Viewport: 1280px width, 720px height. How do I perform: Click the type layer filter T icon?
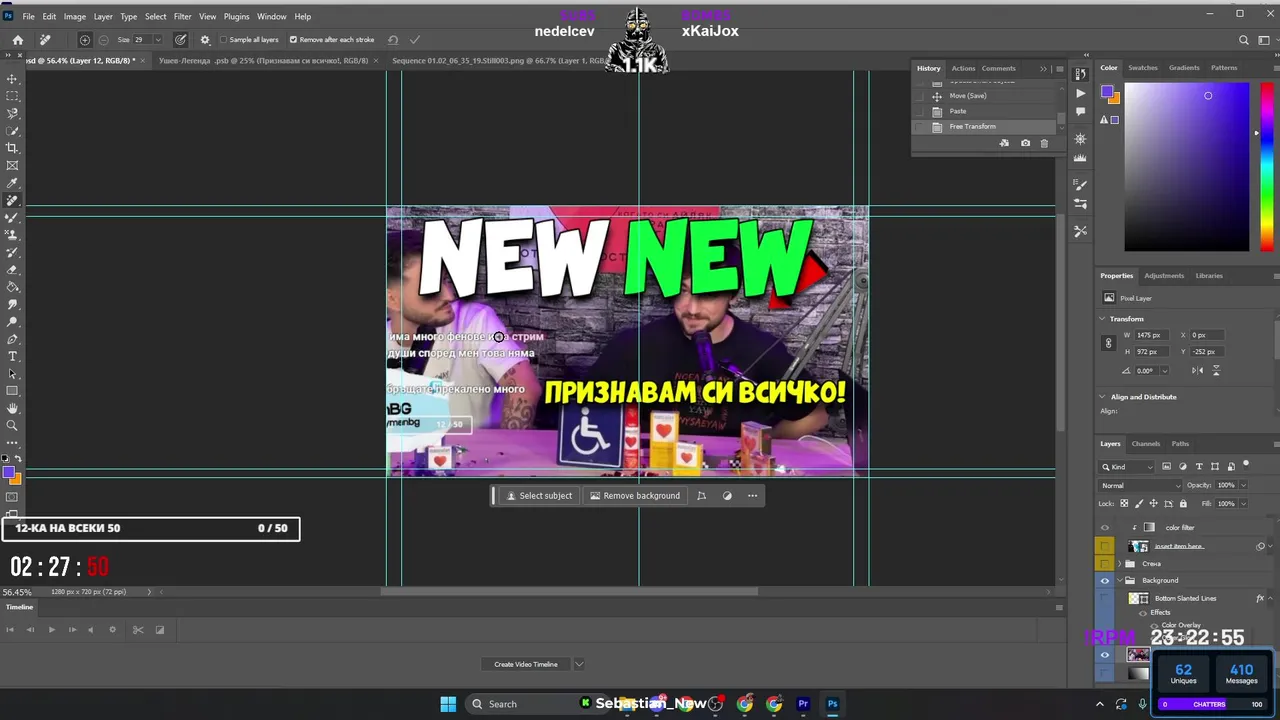click(x=1199, y=467)
